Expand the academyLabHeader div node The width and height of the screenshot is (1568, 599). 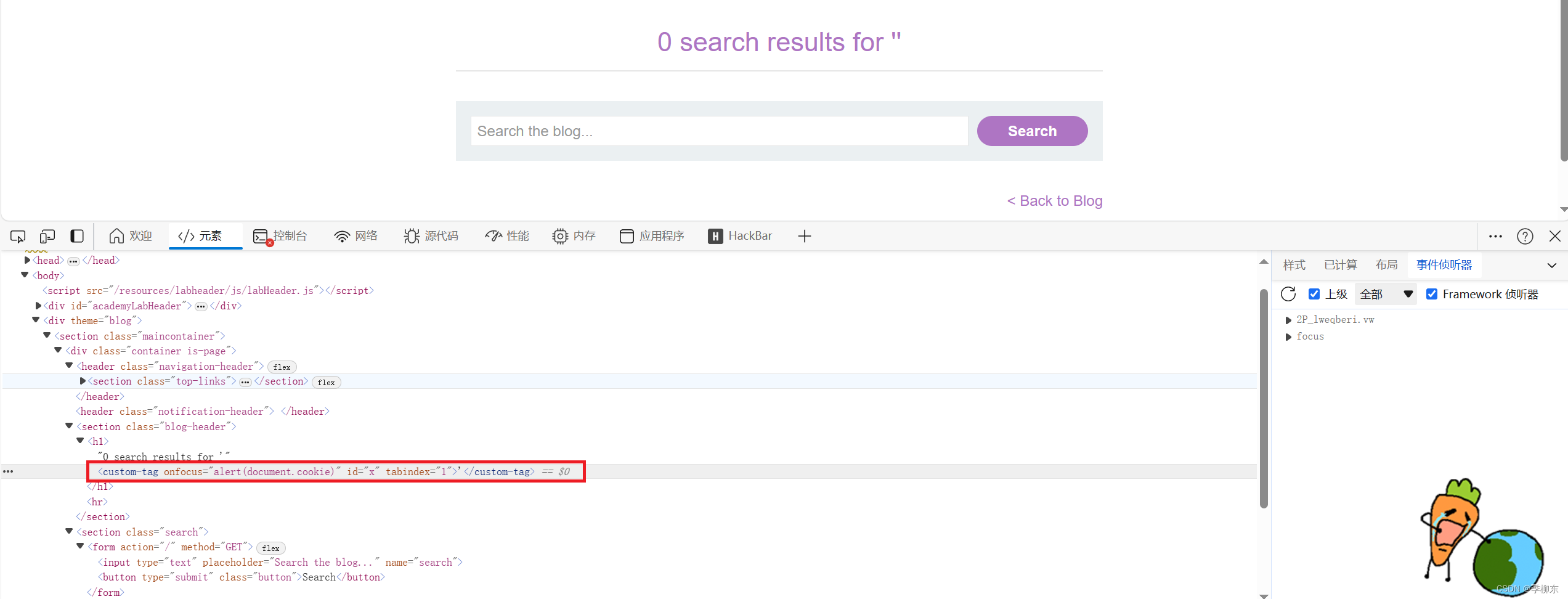38,306
